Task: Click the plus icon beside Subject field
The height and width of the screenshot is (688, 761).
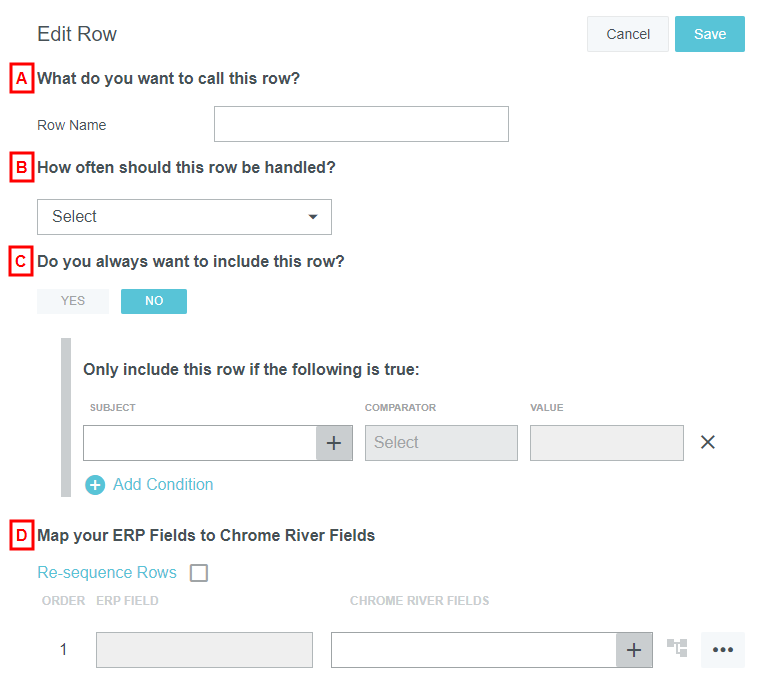Action: (334, 443)
